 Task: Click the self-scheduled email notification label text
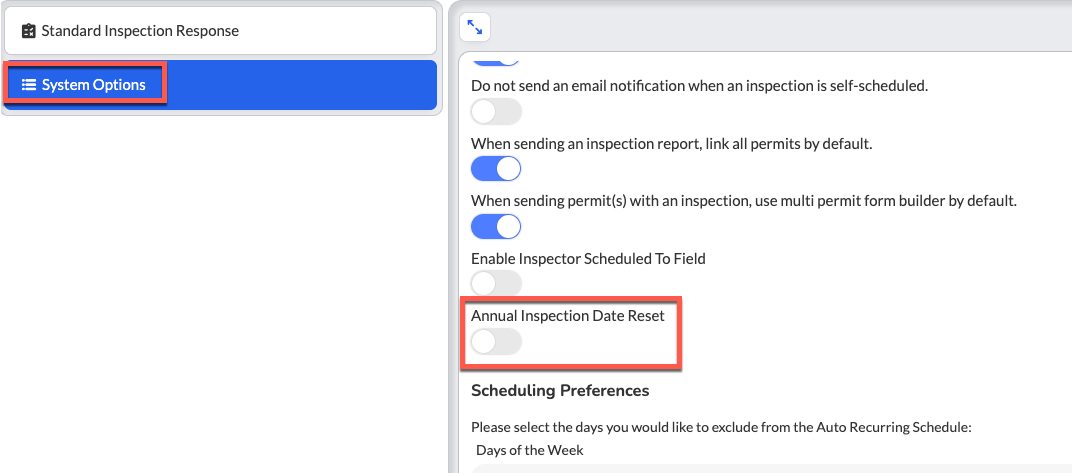pyautogui.click(x=699, y=86)
